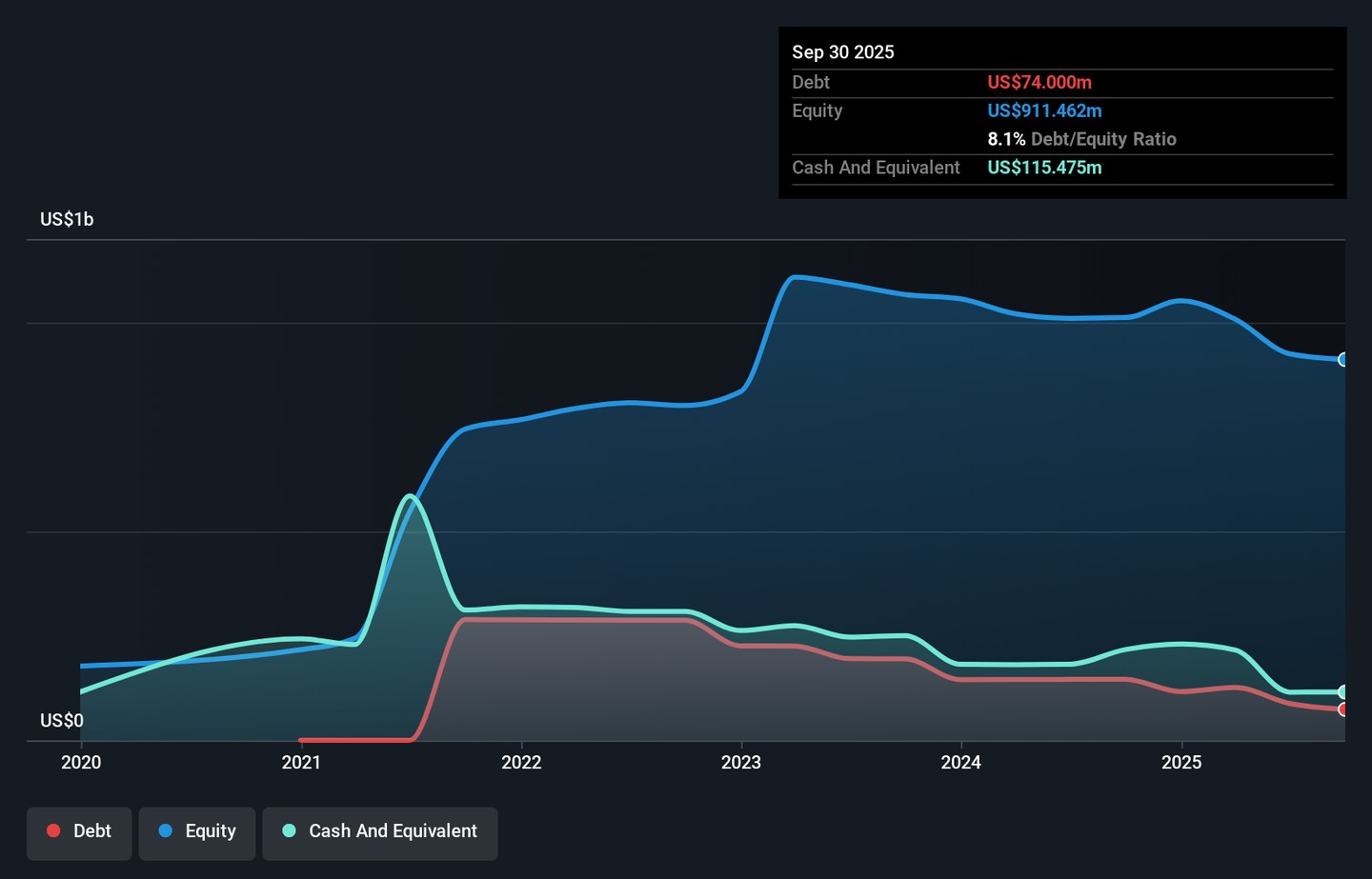Image resolution: width=1372 pixels, height=879 pixels.
Task: Select the 2021 x-axis label
Action: click(301, 762)
